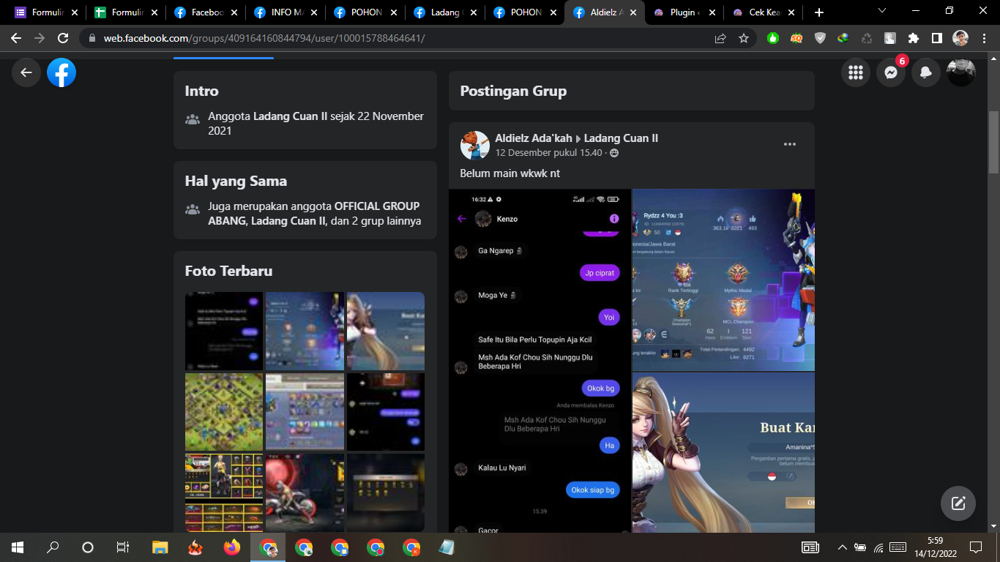Click the Postingan Grup heading
This screenshot has height=562, width=1000.
pyautogui.click(x=513, y=91)
